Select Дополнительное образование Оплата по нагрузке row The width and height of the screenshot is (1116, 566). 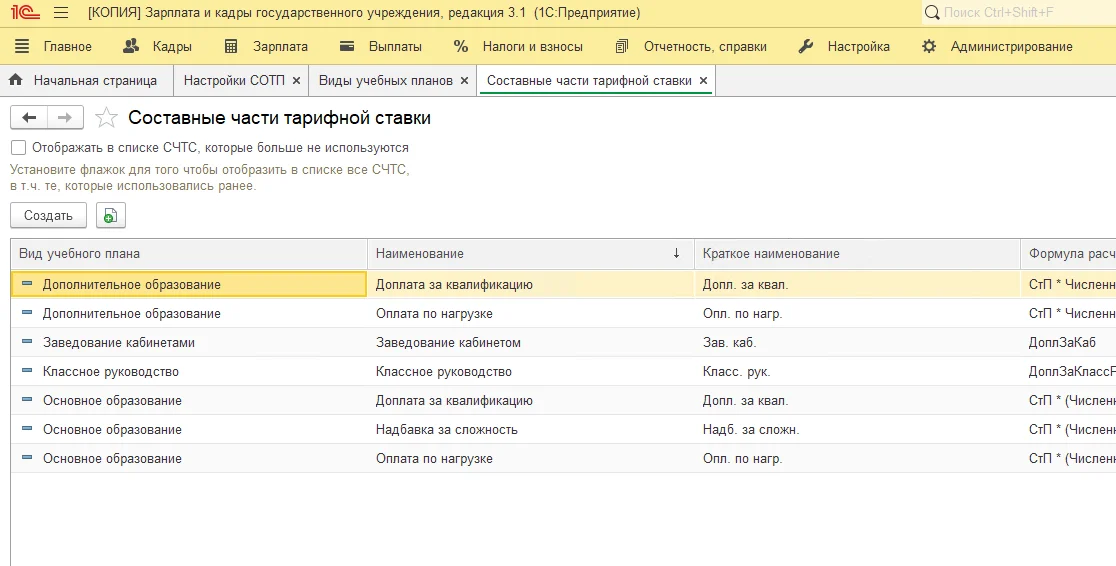pos(564,313)
